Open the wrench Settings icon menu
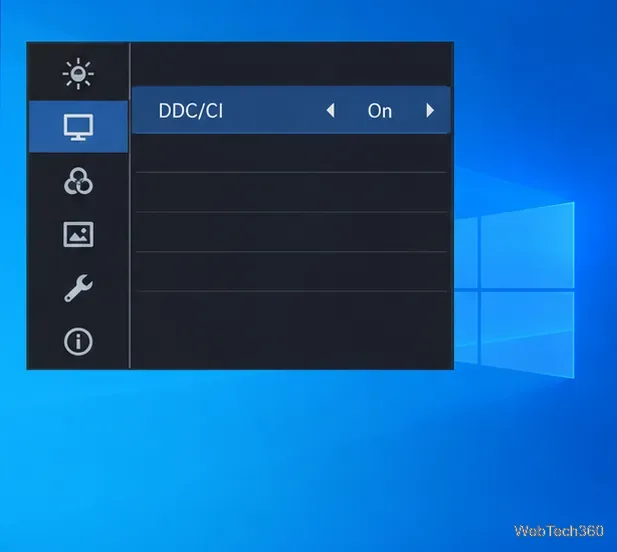 [x=78, y=288]
